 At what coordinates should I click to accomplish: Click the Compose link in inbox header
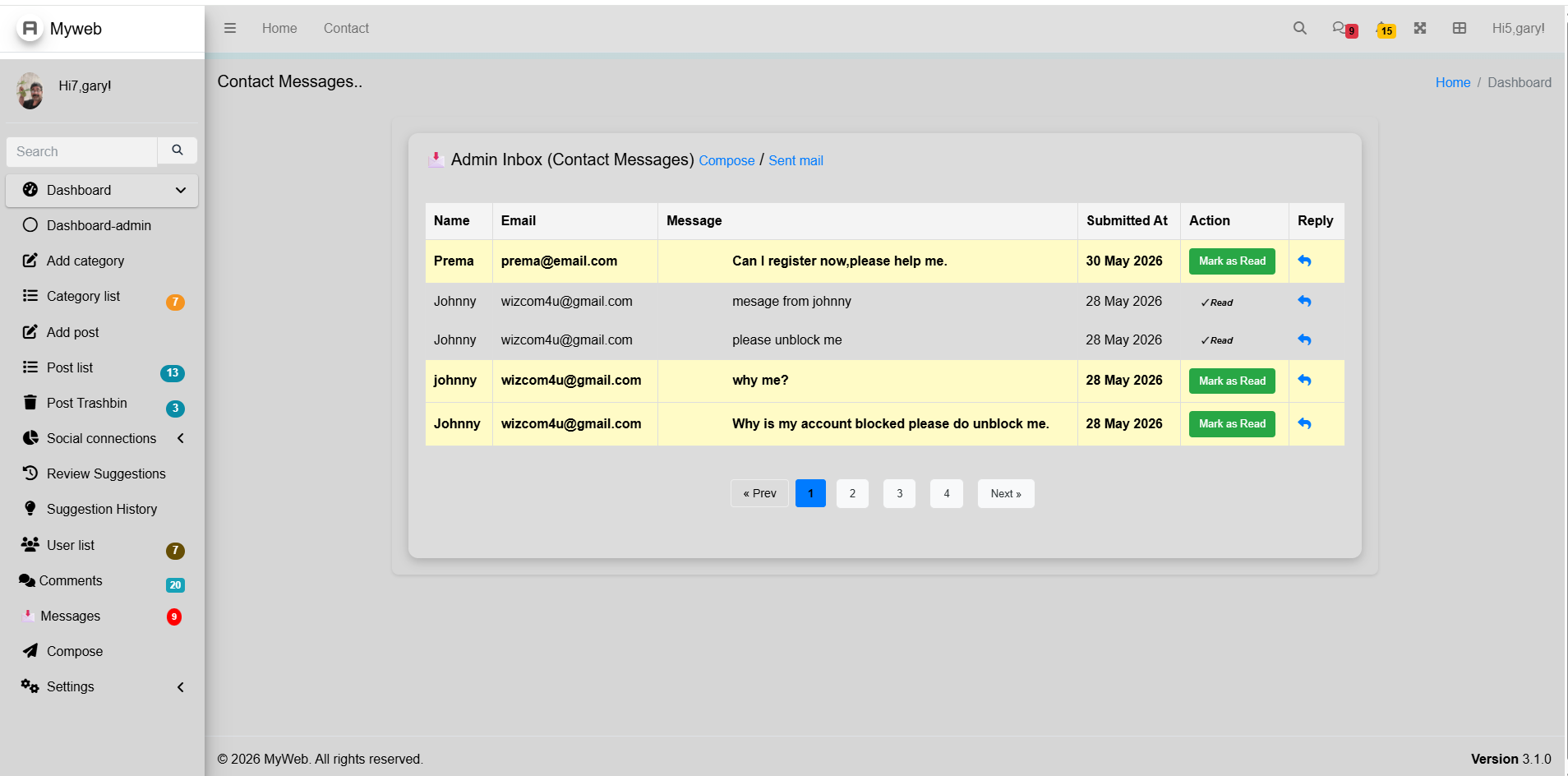click(x=726, y=160)
